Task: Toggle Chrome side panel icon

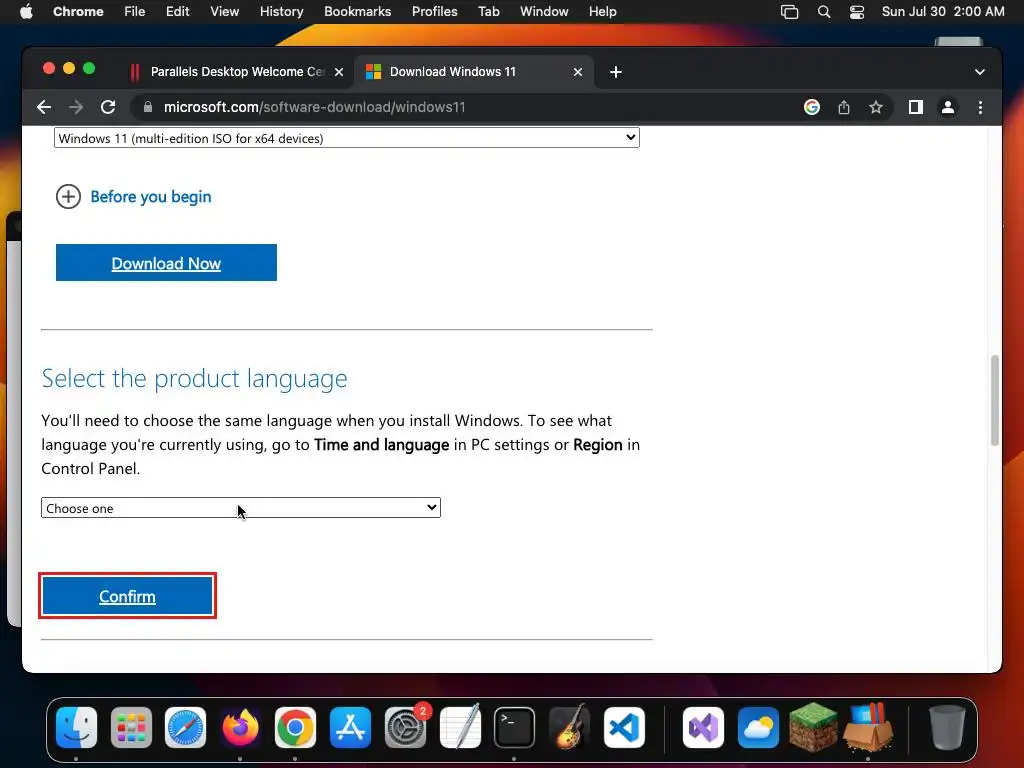Action: coord(916,107)
